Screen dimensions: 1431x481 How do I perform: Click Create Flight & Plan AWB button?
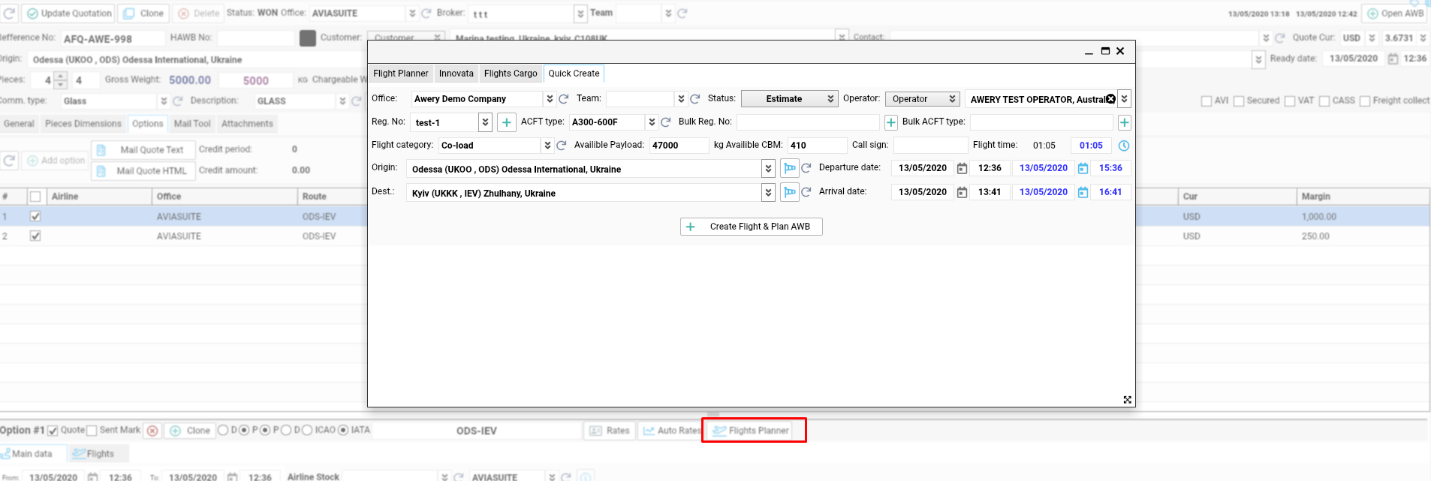(751, 227)
